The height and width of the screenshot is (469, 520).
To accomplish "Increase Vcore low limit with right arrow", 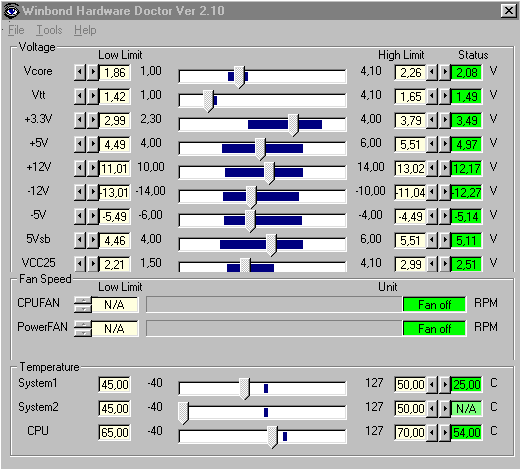I will tap(93, 72).
